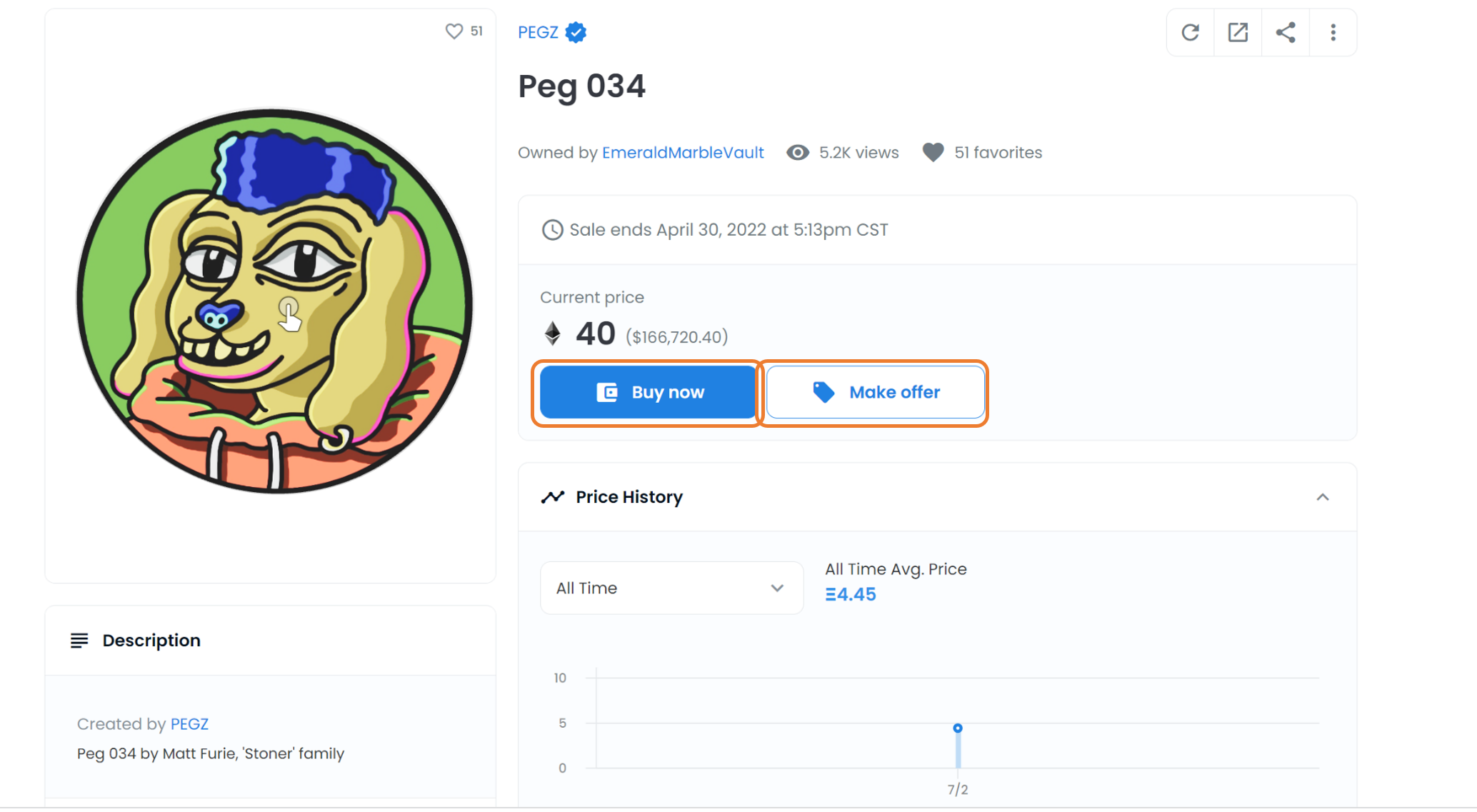Click the PEGZ verified badge icon
The width and height of the screenshot is (1477, 812).
(576, 32)
